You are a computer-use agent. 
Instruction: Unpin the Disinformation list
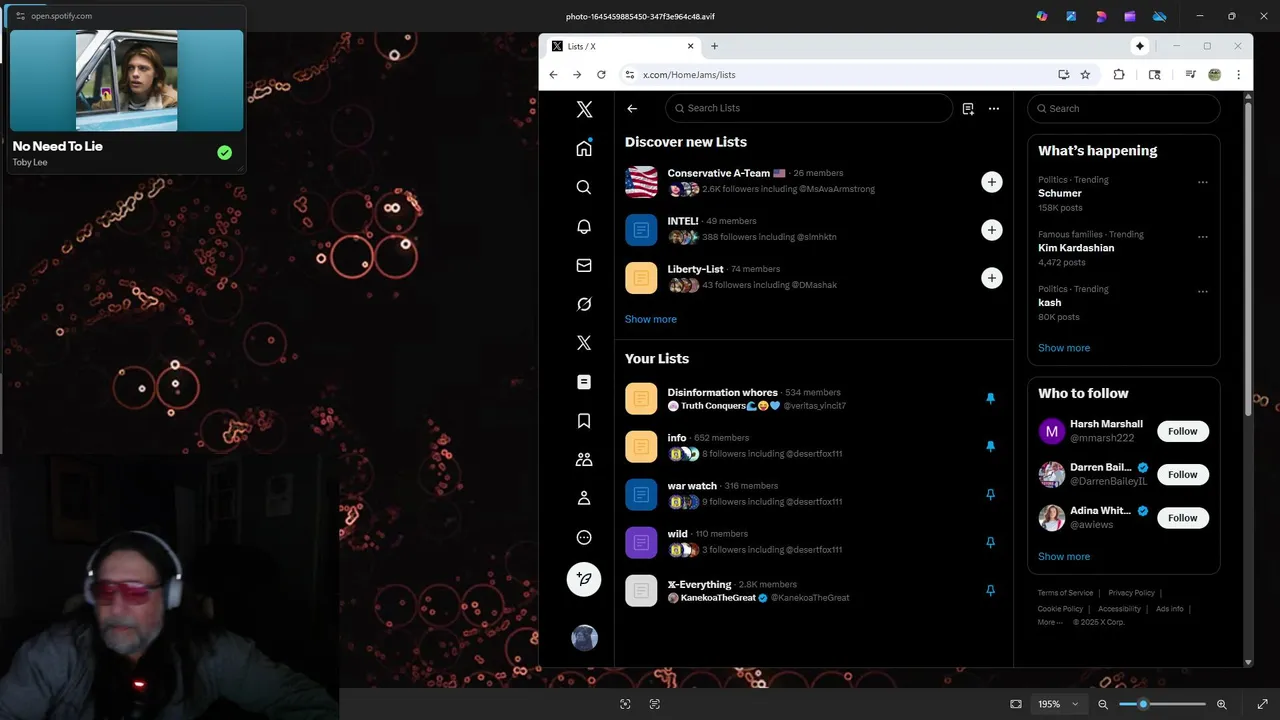pyautogui.click(x=990, y=398)
